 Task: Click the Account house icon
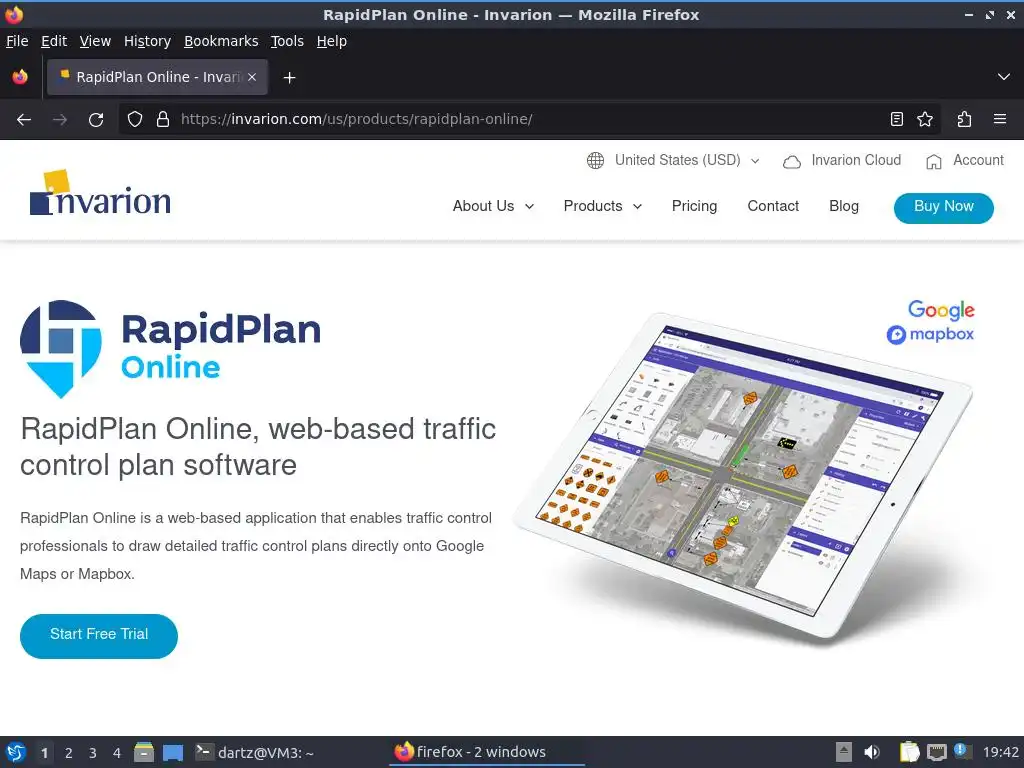tap(934, 161)
